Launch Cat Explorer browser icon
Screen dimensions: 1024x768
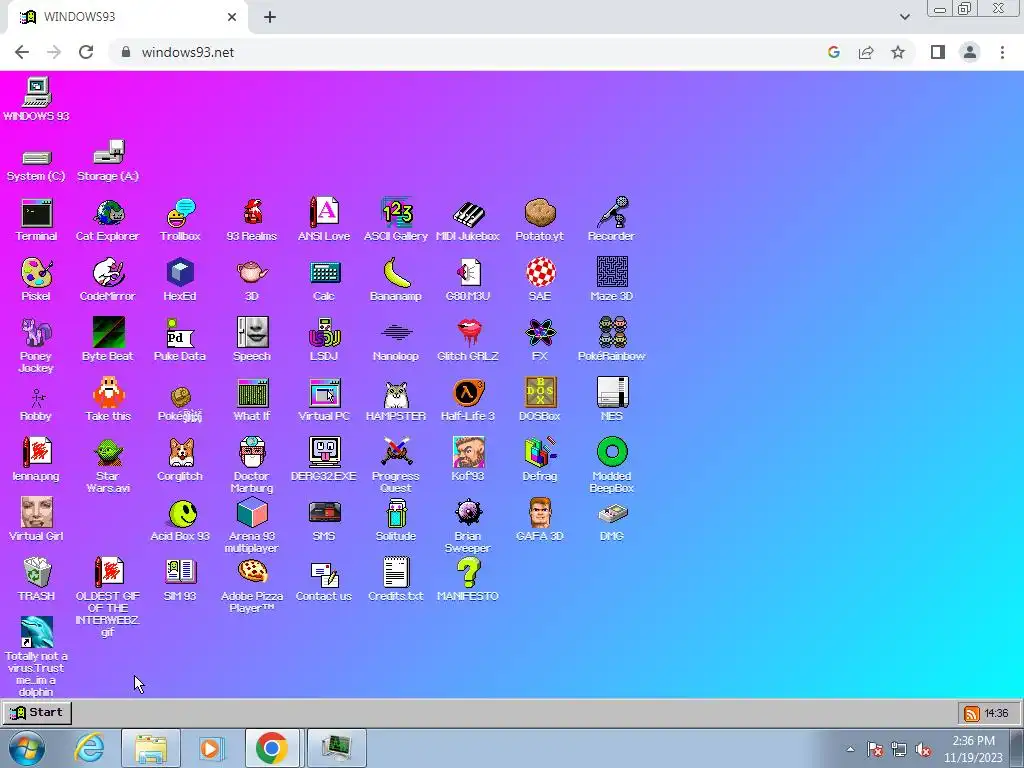tap(108, 213)
